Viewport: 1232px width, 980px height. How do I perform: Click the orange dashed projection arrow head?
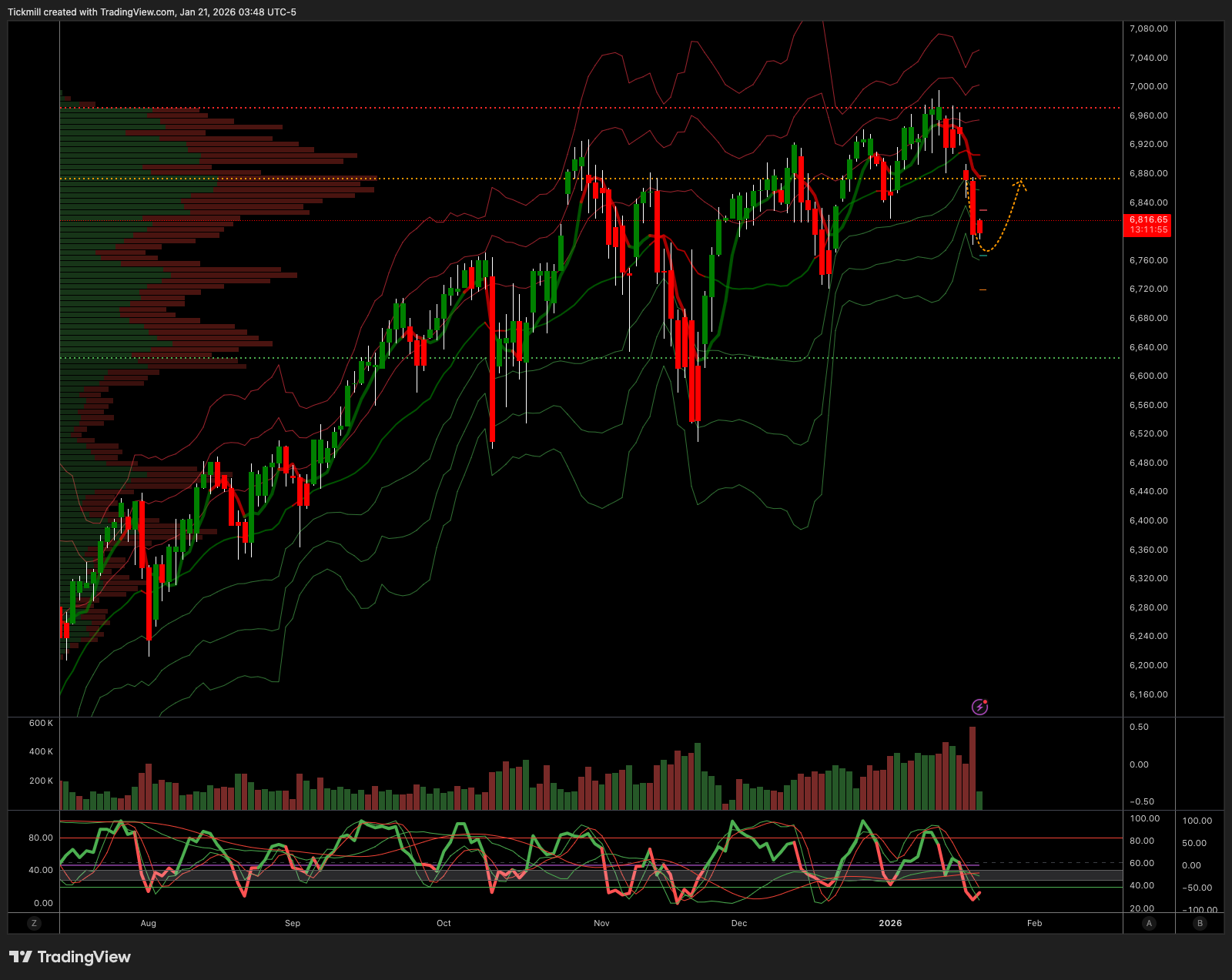1020,183
